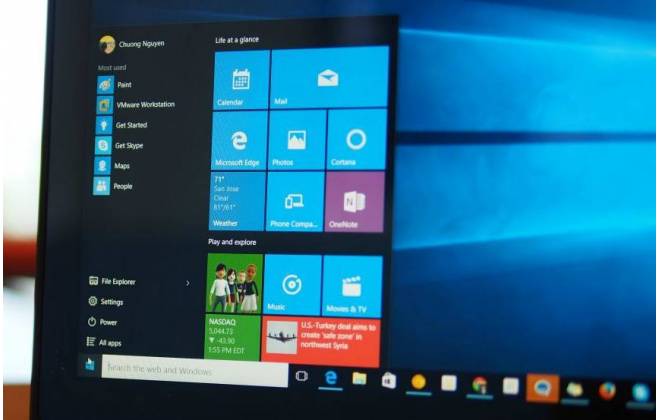Expand the File Explorer jump list arrow
Screen dimensions: 660x420
point(188,283)
